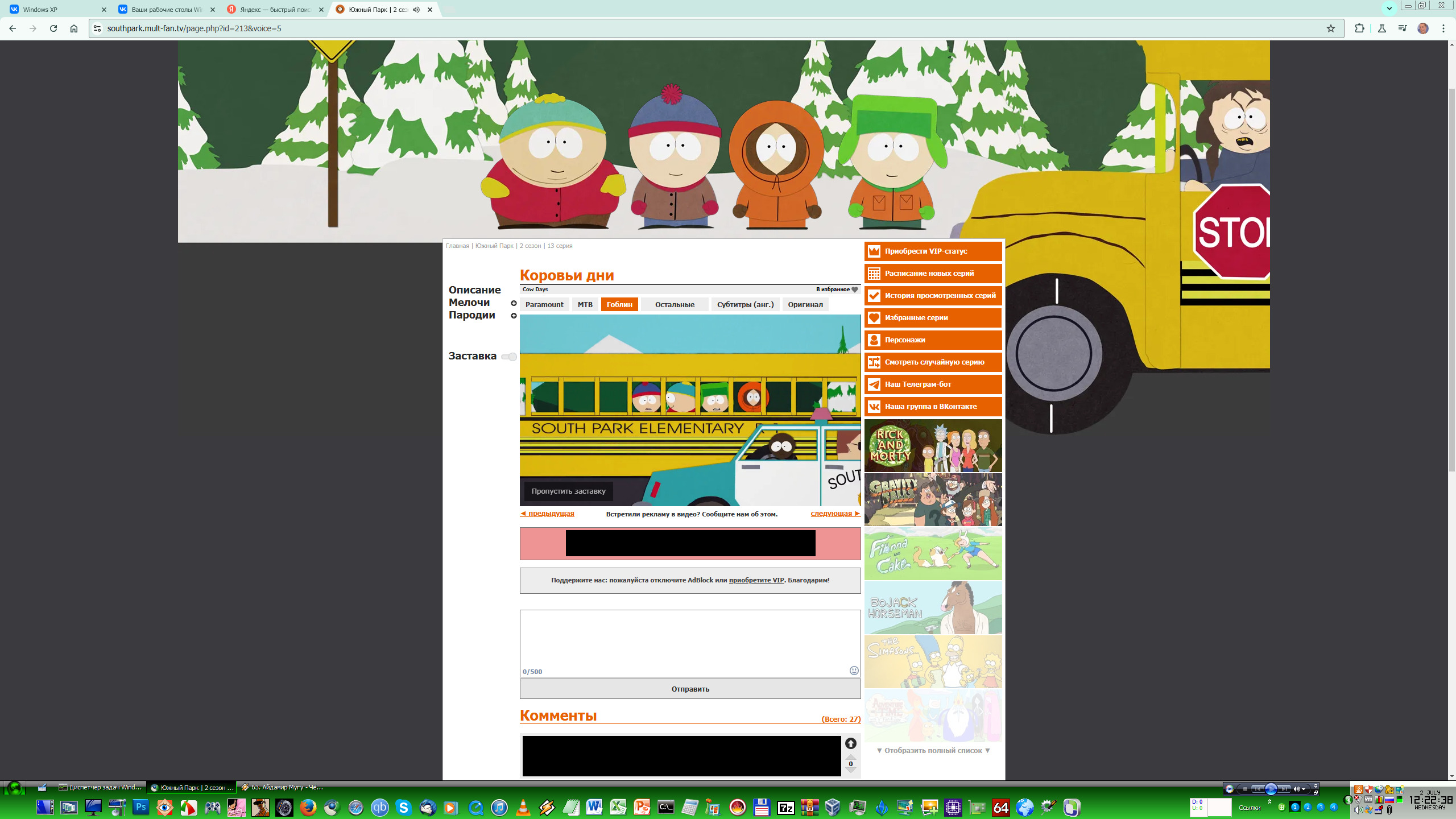This screenshot has width=1456, height=819.
Task: Switch to the Субтитры (анг.) tab
Action: click(745, 305)
